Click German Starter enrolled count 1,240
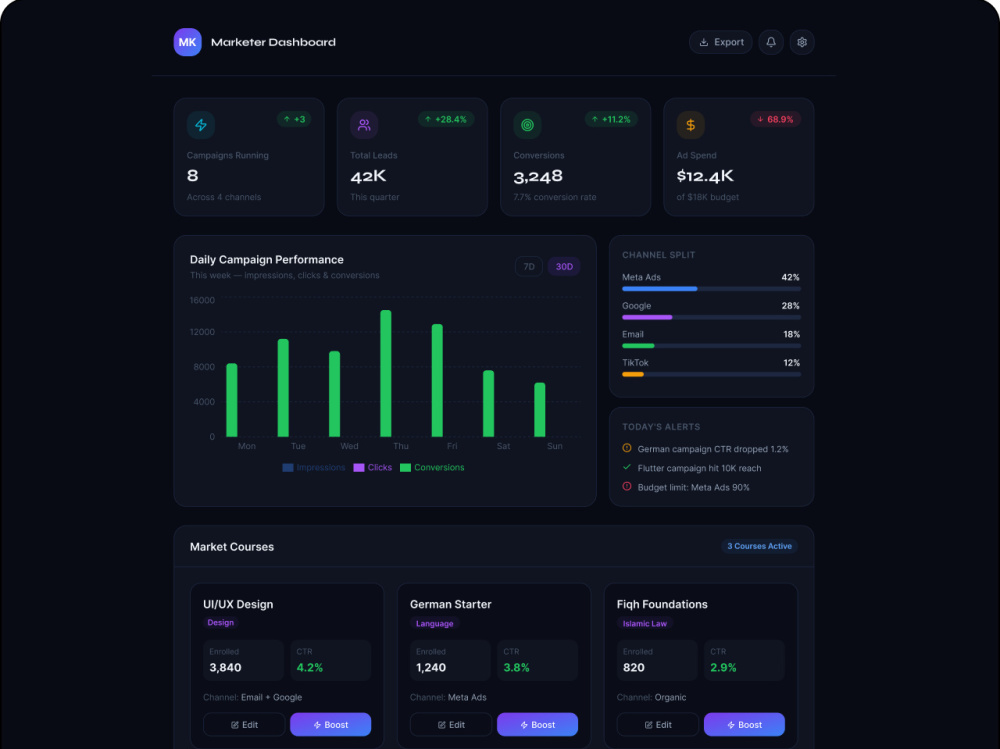 tap(431, 667)
